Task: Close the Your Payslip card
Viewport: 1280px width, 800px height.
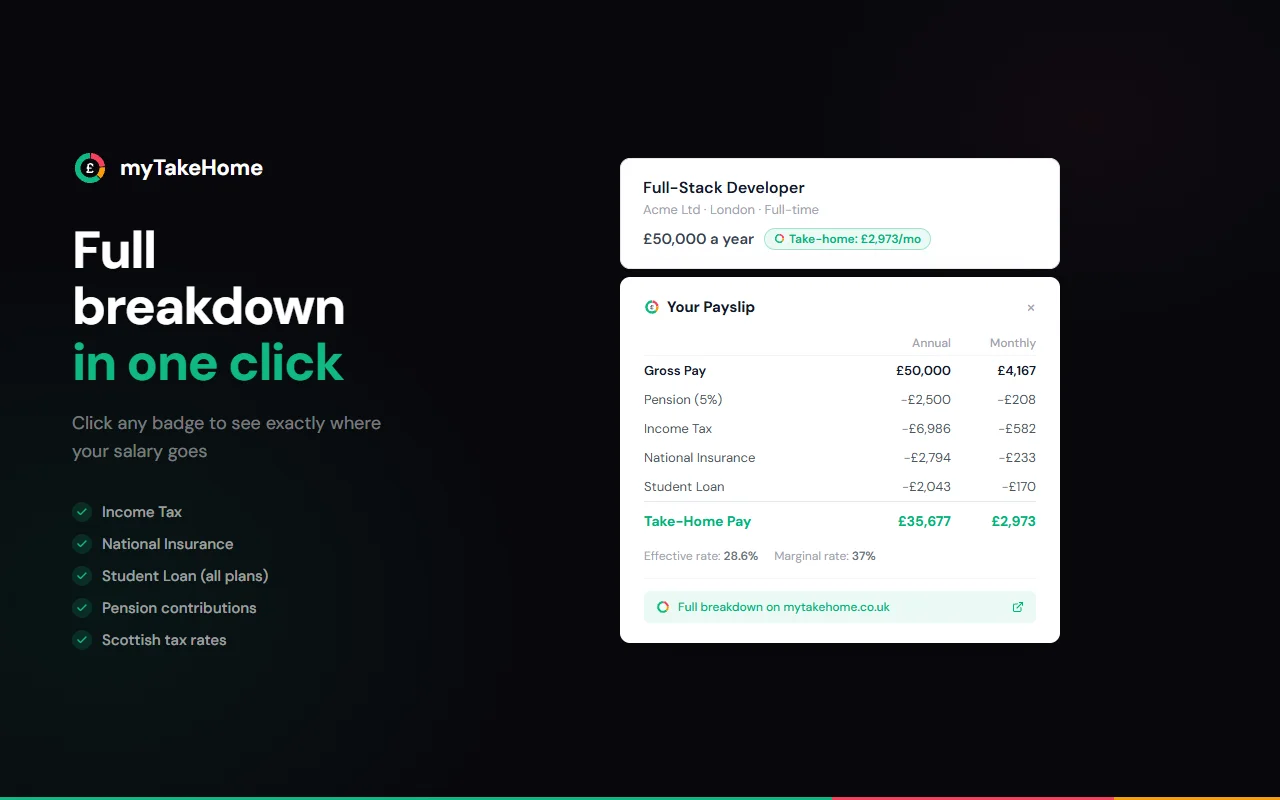Action: click(1031, 307)
